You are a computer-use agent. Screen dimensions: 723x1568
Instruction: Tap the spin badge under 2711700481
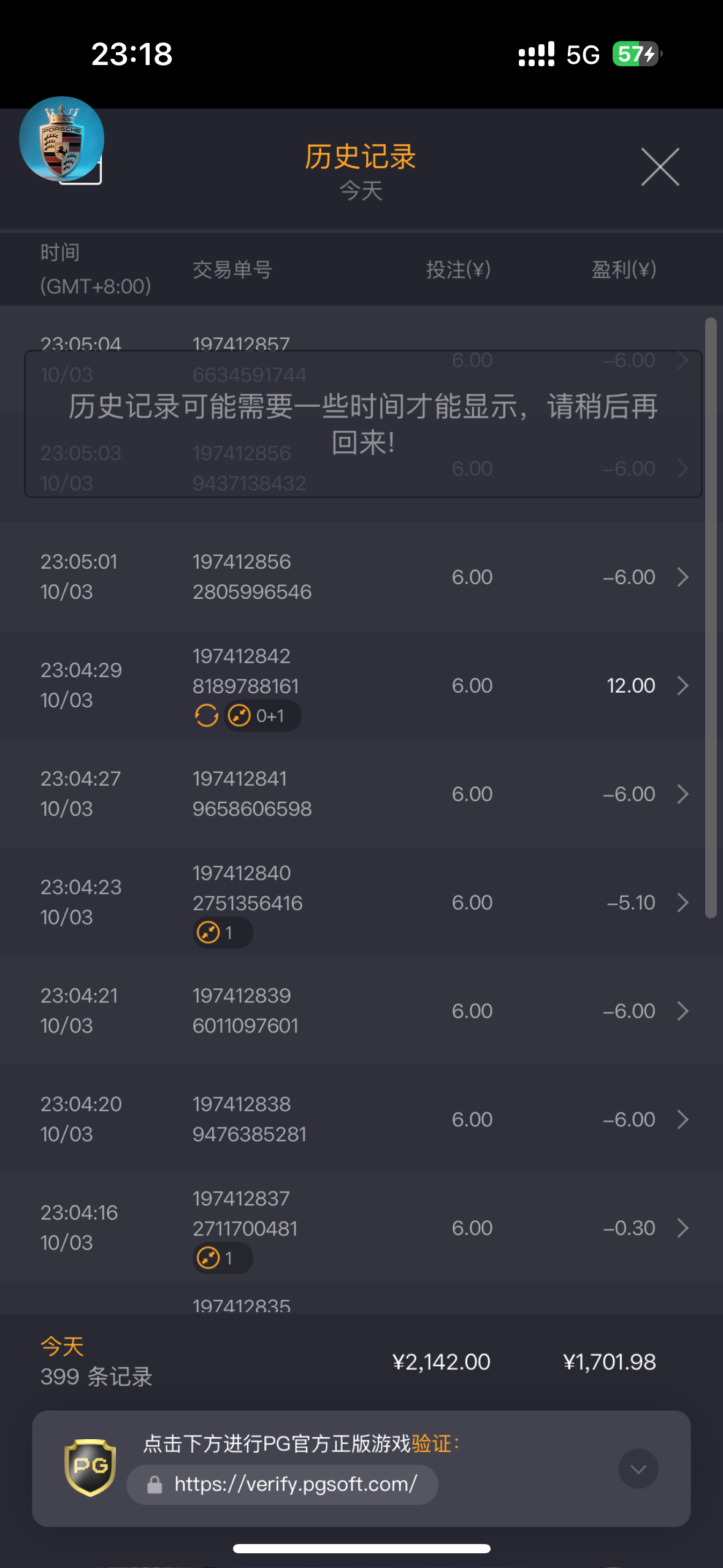point(222,1258)
